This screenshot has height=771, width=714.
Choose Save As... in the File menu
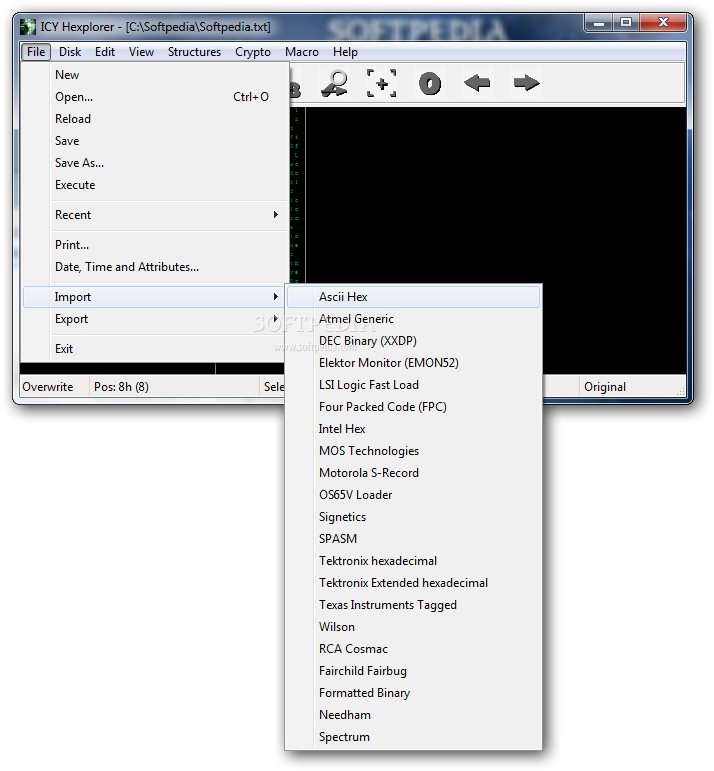[155, 163]
